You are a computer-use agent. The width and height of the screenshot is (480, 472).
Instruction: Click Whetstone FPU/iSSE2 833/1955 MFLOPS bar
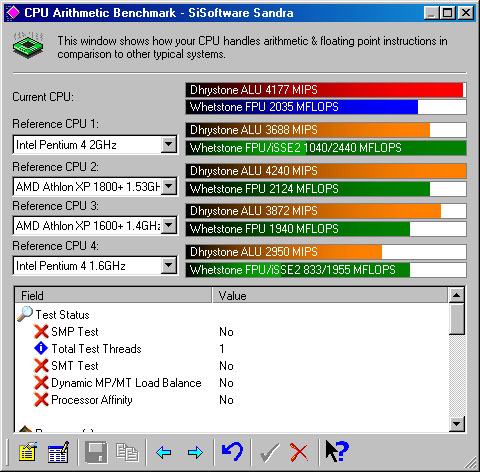326,270
